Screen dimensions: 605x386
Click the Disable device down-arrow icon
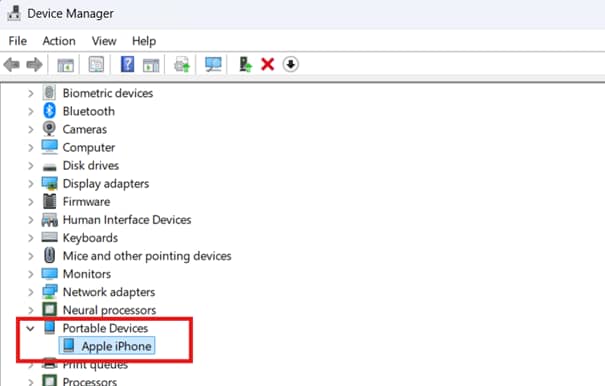[291, 64]
